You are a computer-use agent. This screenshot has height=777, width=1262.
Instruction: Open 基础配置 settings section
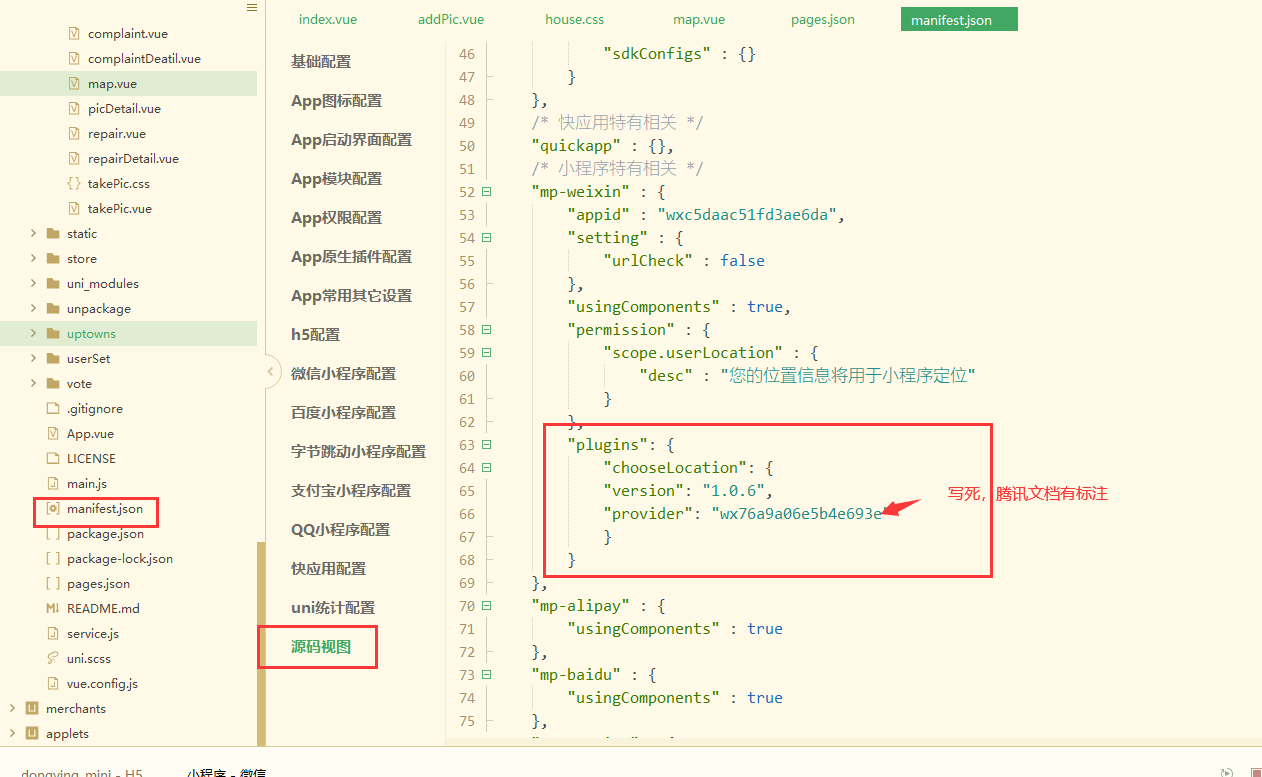click(x=321, y=62)
